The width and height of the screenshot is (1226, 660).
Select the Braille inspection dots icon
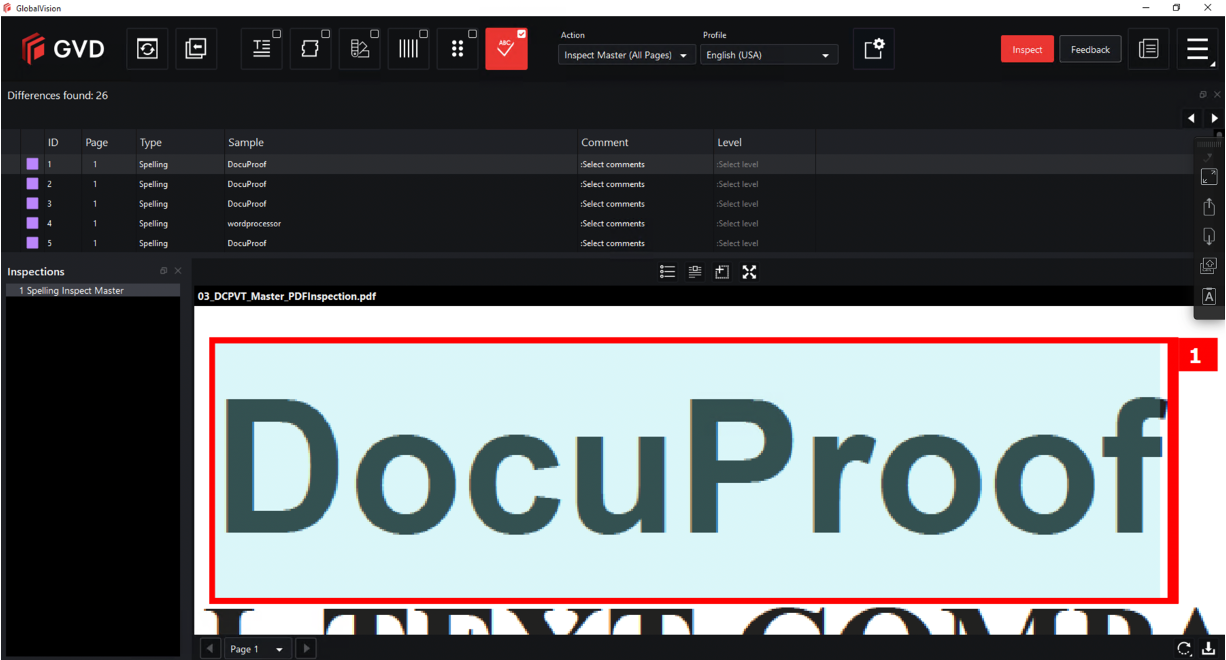pyautogui.click(x=457, y=49)
